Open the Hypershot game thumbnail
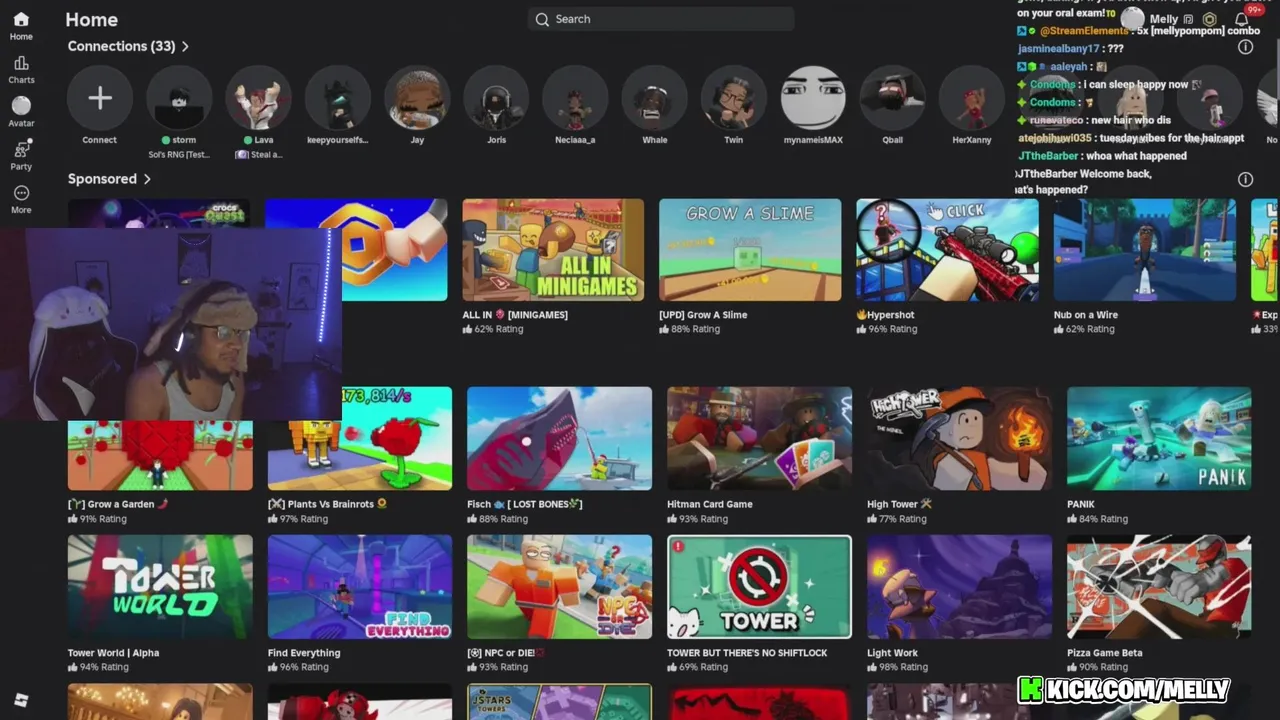 [947, 249]
